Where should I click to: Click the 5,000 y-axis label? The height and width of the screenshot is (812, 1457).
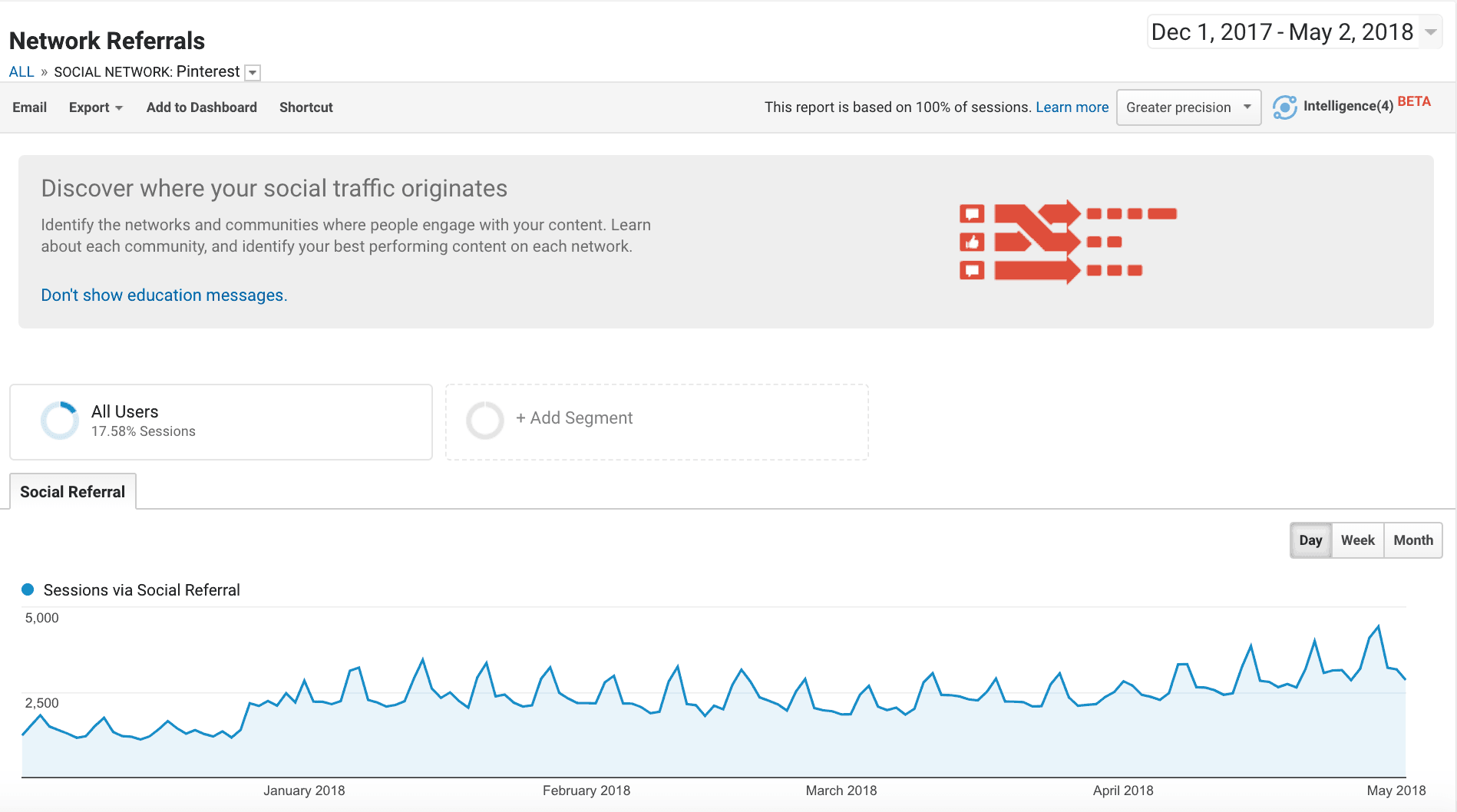point(41,618)
